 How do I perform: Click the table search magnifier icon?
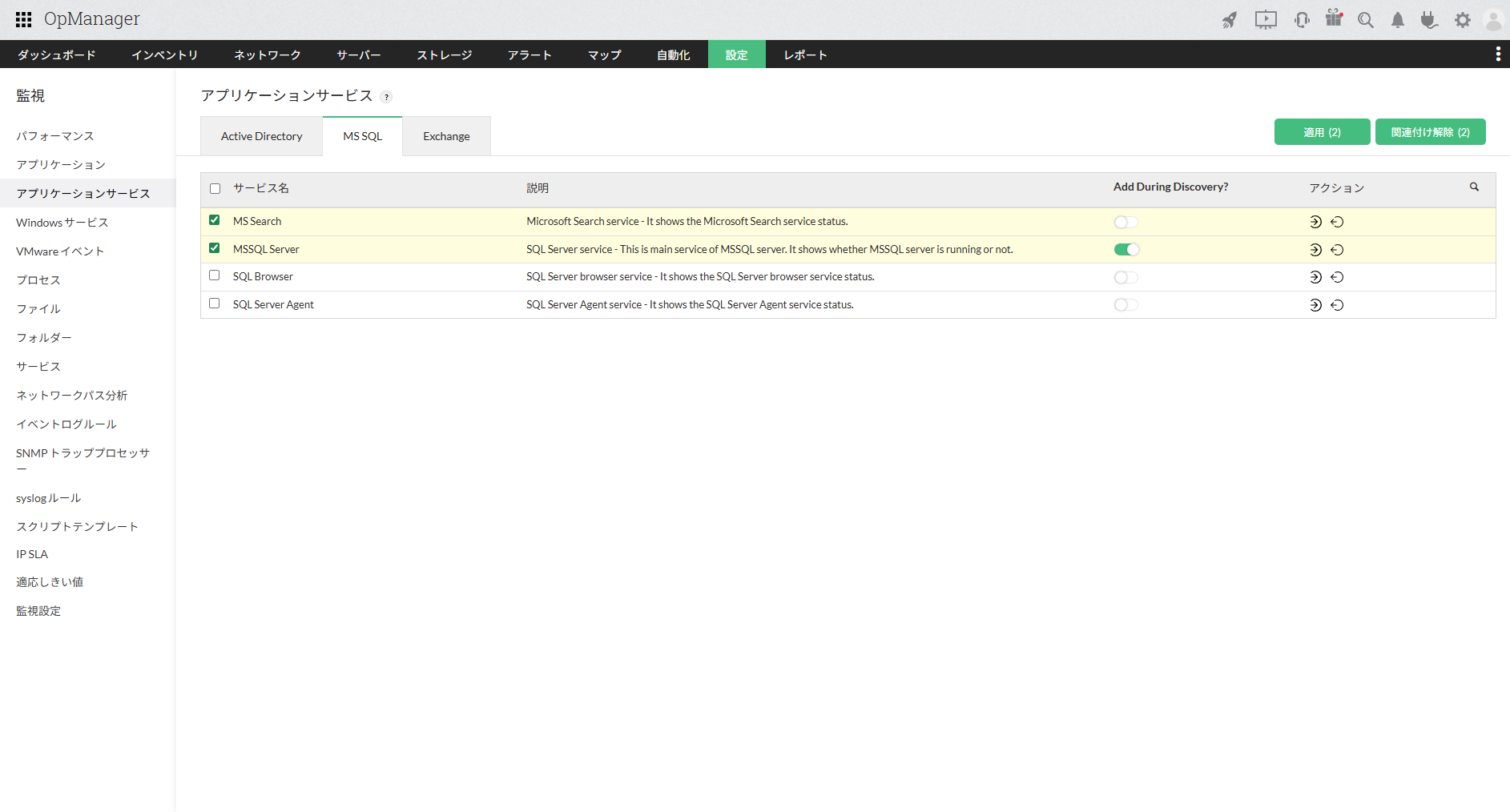[1474, 187]
